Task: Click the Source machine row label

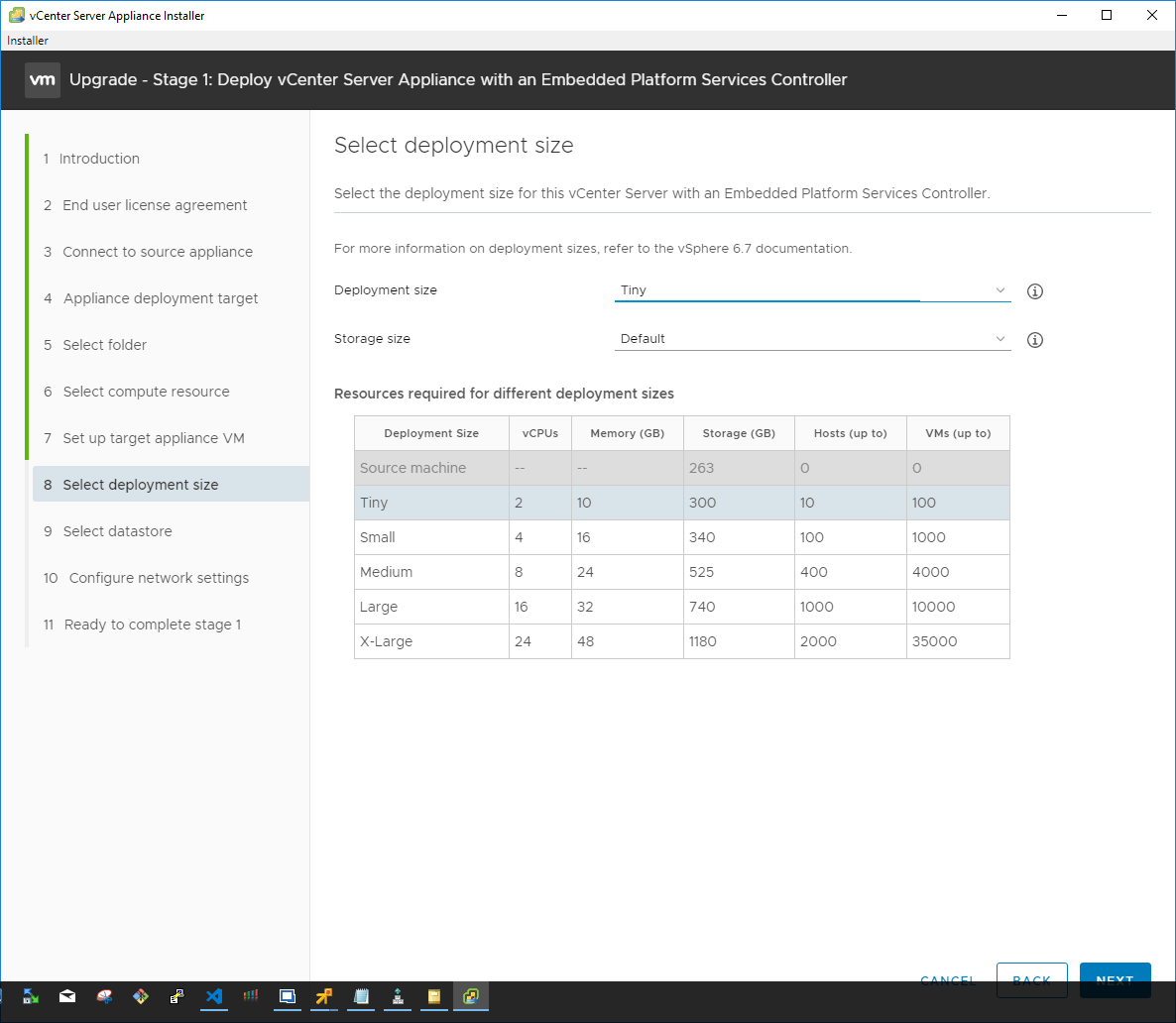Action: pyautogui.click(x=412, y=467)
